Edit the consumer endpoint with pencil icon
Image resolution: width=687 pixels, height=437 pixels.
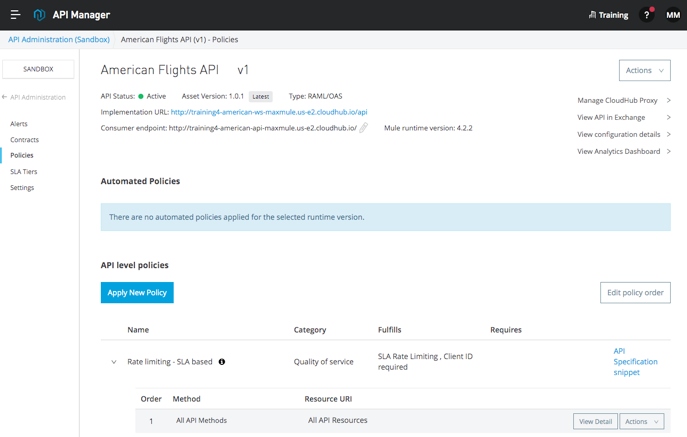[364, 128]
